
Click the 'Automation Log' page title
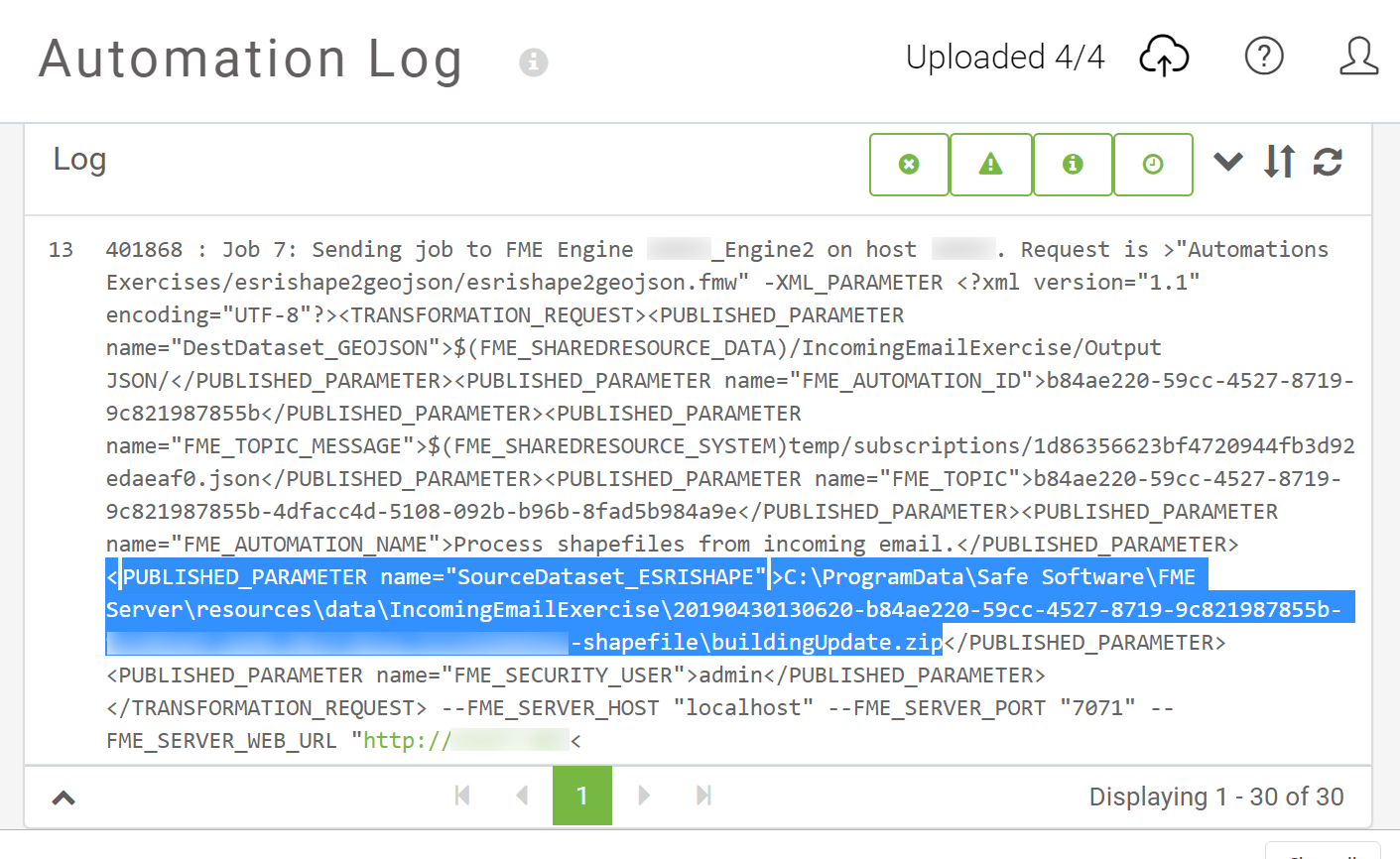(251, 59)
